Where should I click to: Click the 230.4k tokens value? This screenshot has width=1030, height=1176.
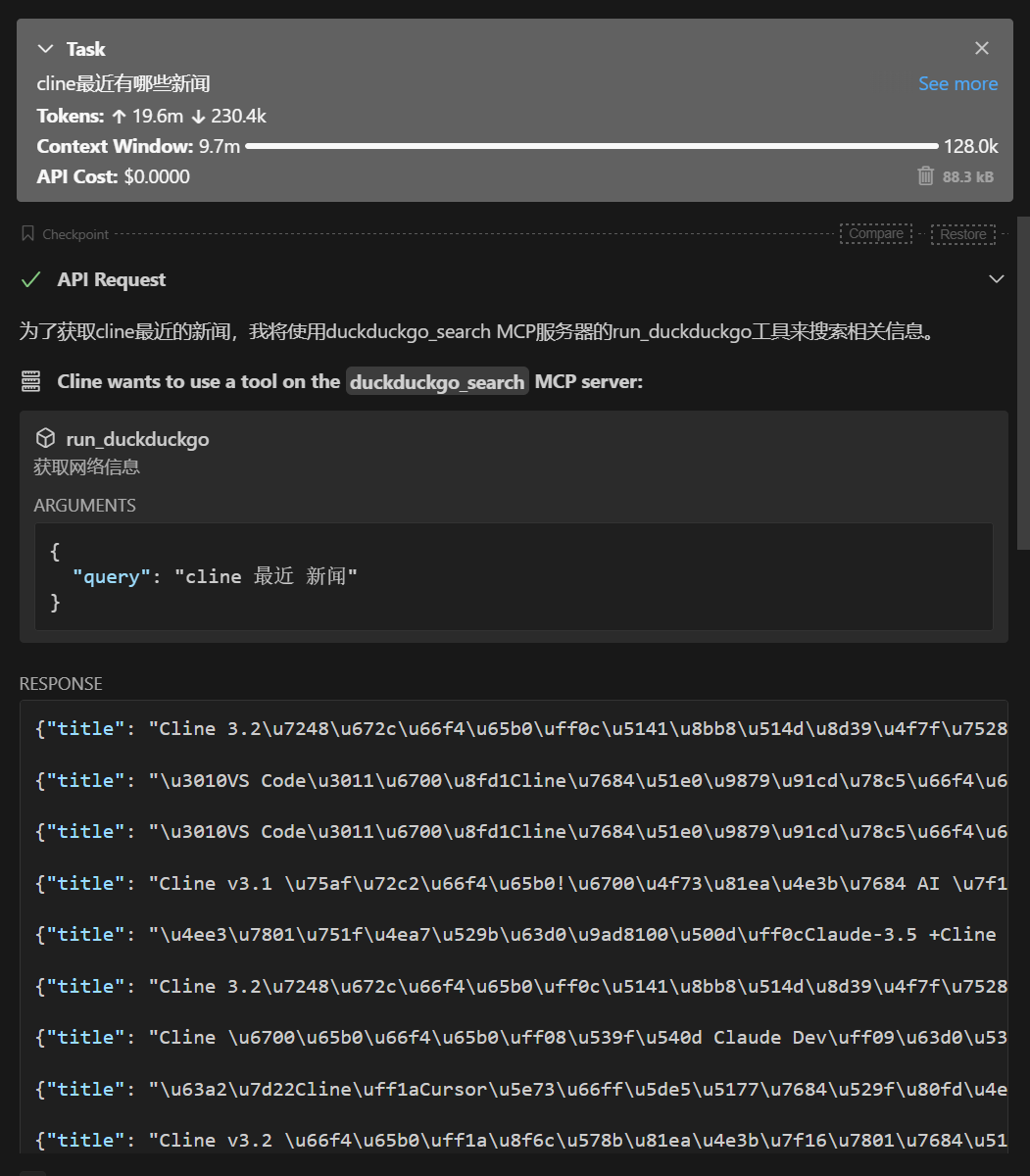[238, 117]
